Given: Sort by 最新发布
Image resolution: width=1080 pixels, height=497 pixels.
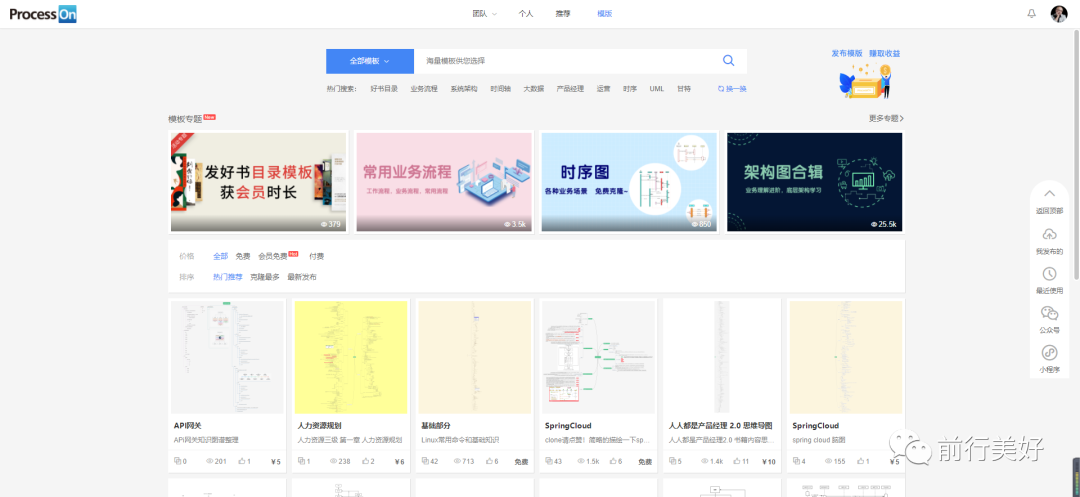Looking at the screenshot, I should pyautogui.click(x=302, y=277).
